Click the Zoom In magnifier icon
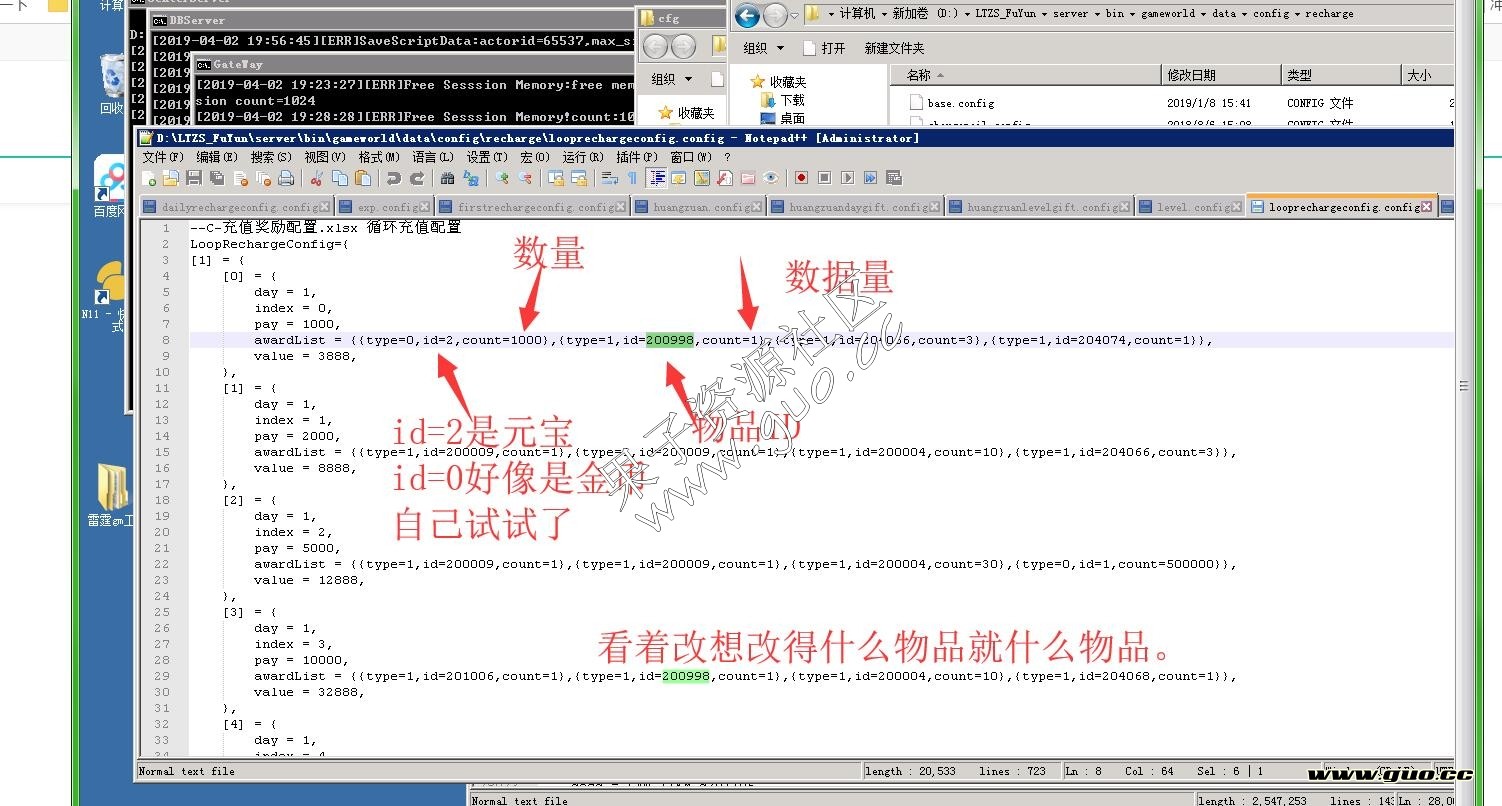1502x806 pixels. (x=502, y=178)
